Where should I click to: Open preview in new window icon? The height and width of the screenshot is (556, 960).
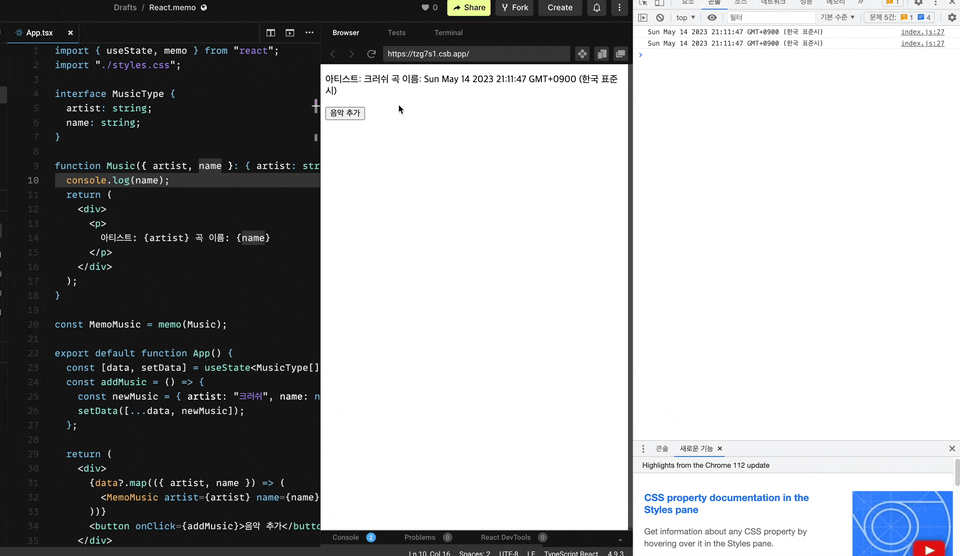620,54
